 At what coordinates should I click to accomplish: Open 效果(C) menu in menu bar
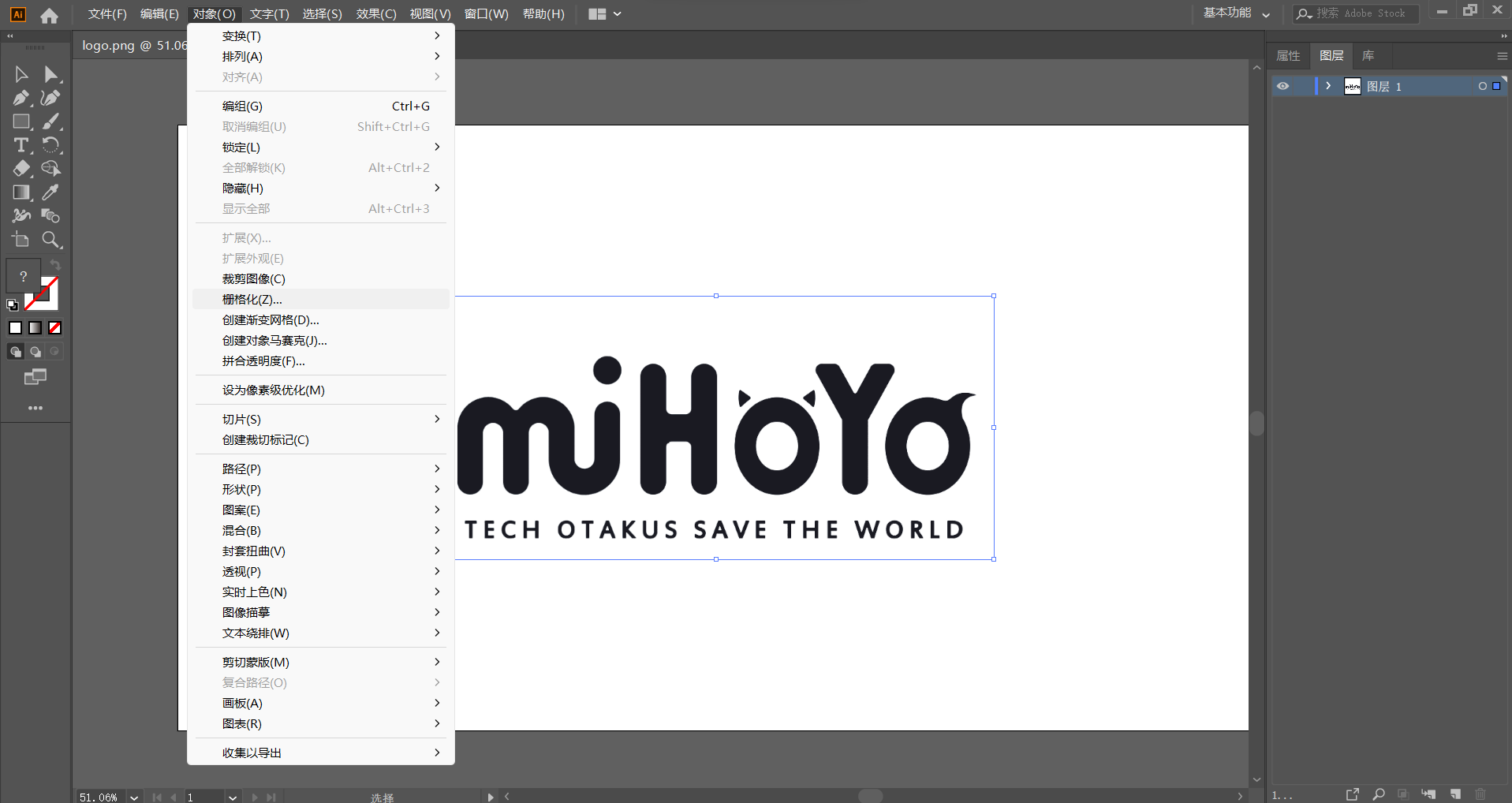click(376, 14)
